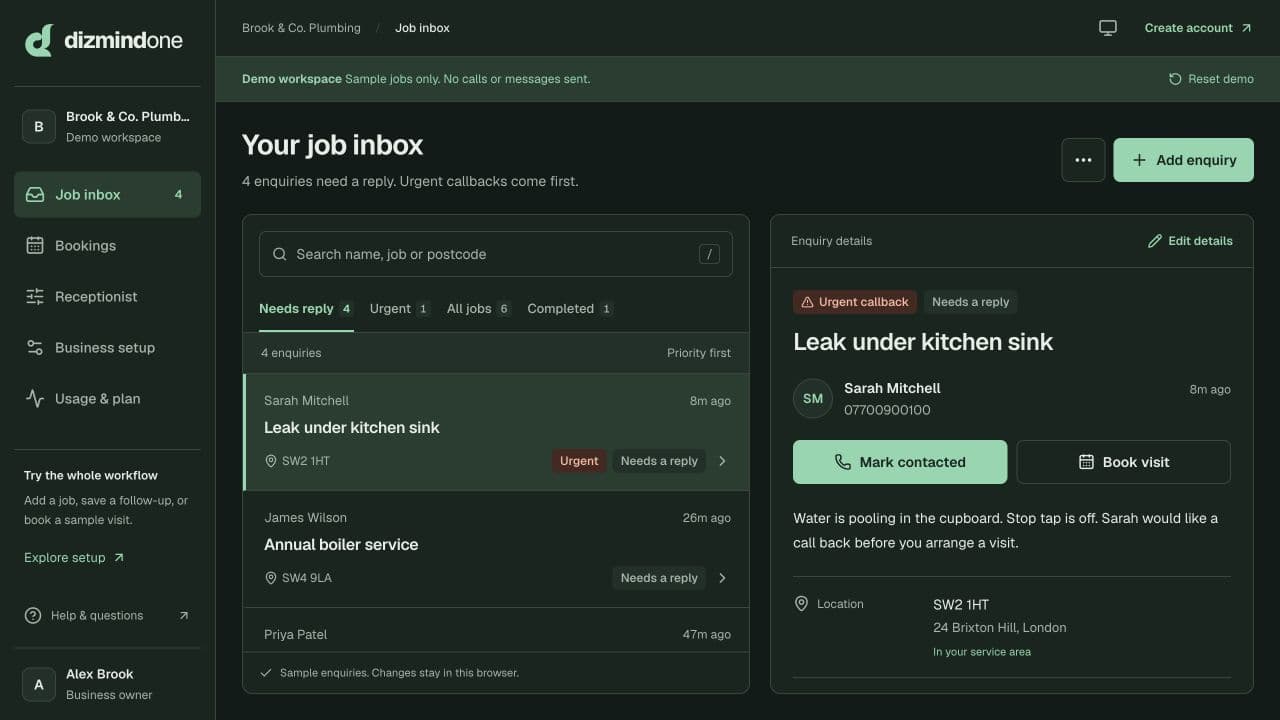Screen dimensions: 1280x720
Task: Switch to the Completed tab
Action: click(570, 309)
